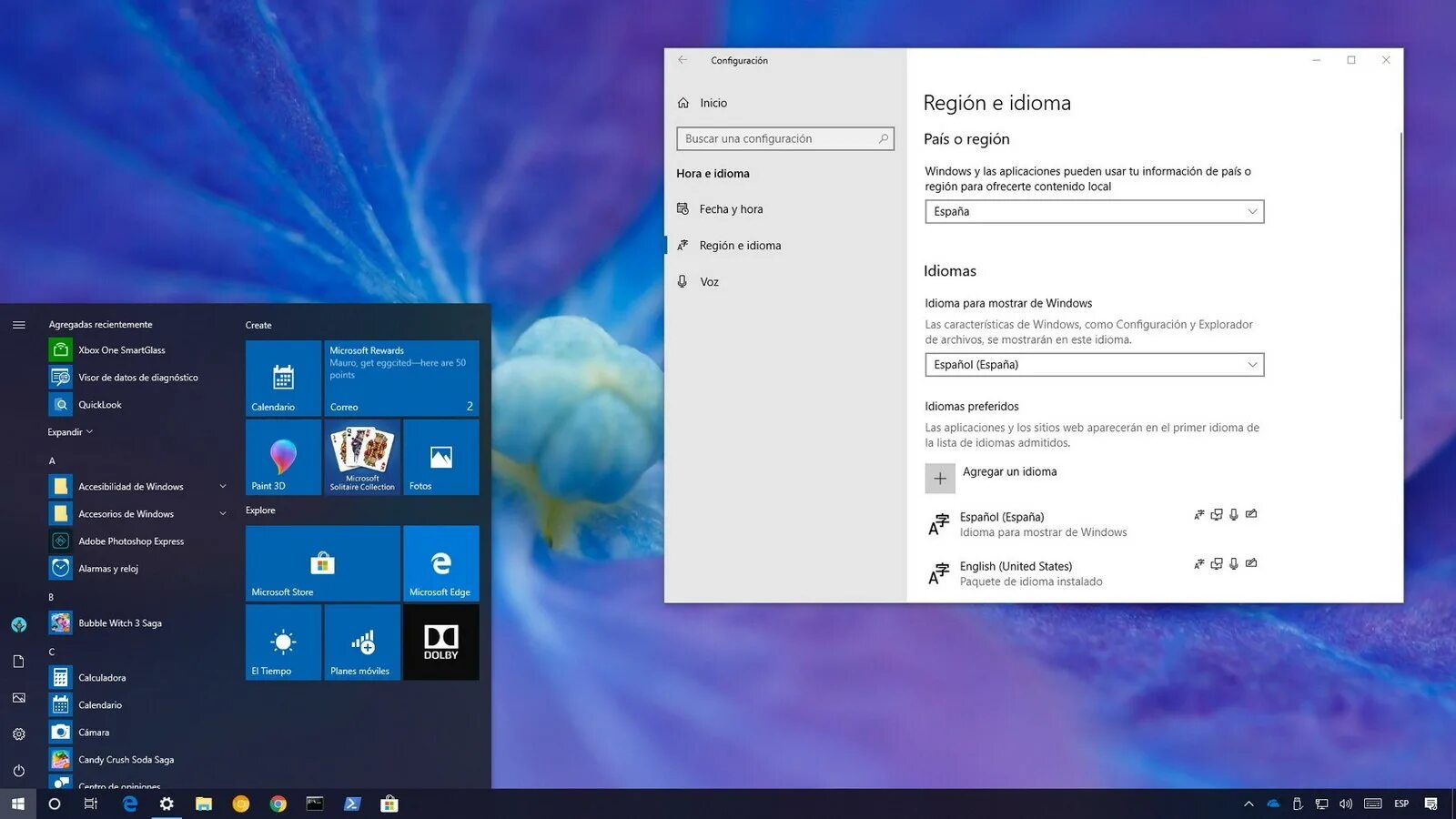This screenshot has width=1456, height=819.
Task: Click inside the Buscar una configuración search box
Action: click(784, 138)
